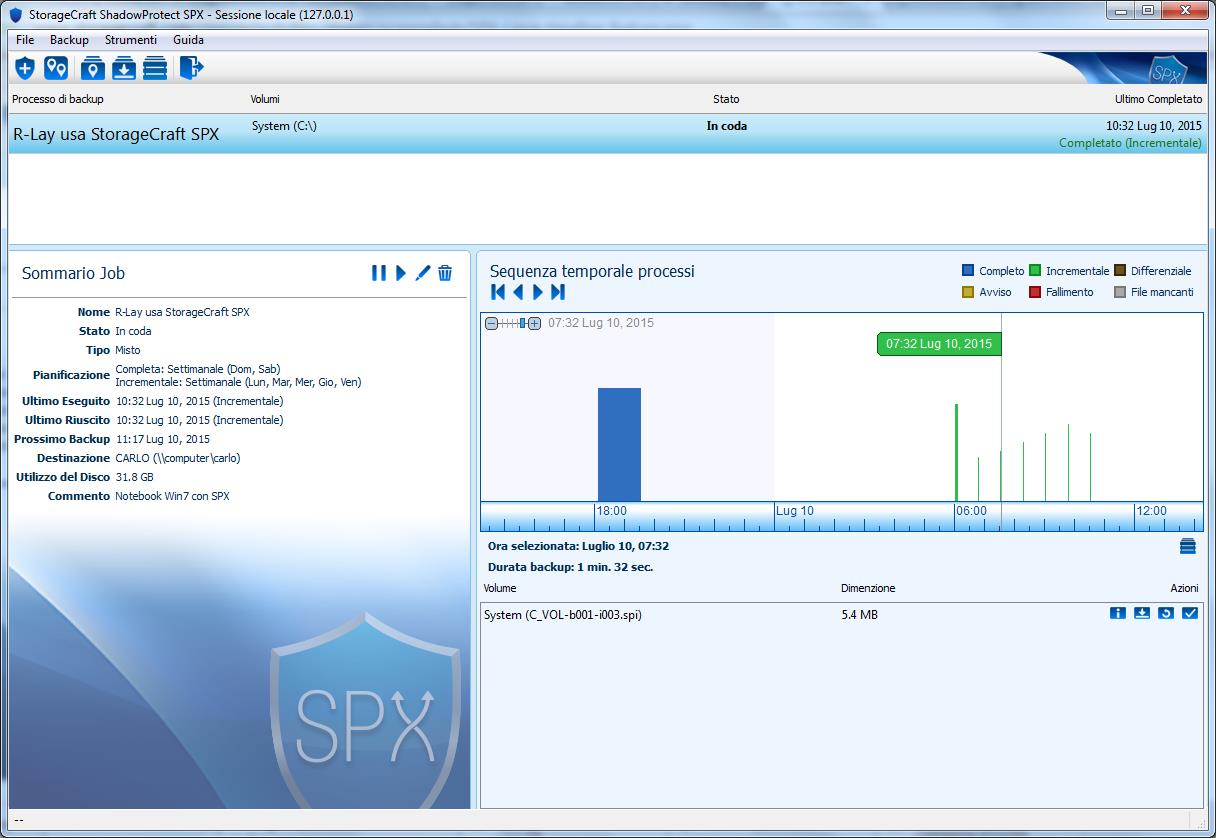Zoom in the timeline with plus button

pyautogui.click(x=535, y=323)
